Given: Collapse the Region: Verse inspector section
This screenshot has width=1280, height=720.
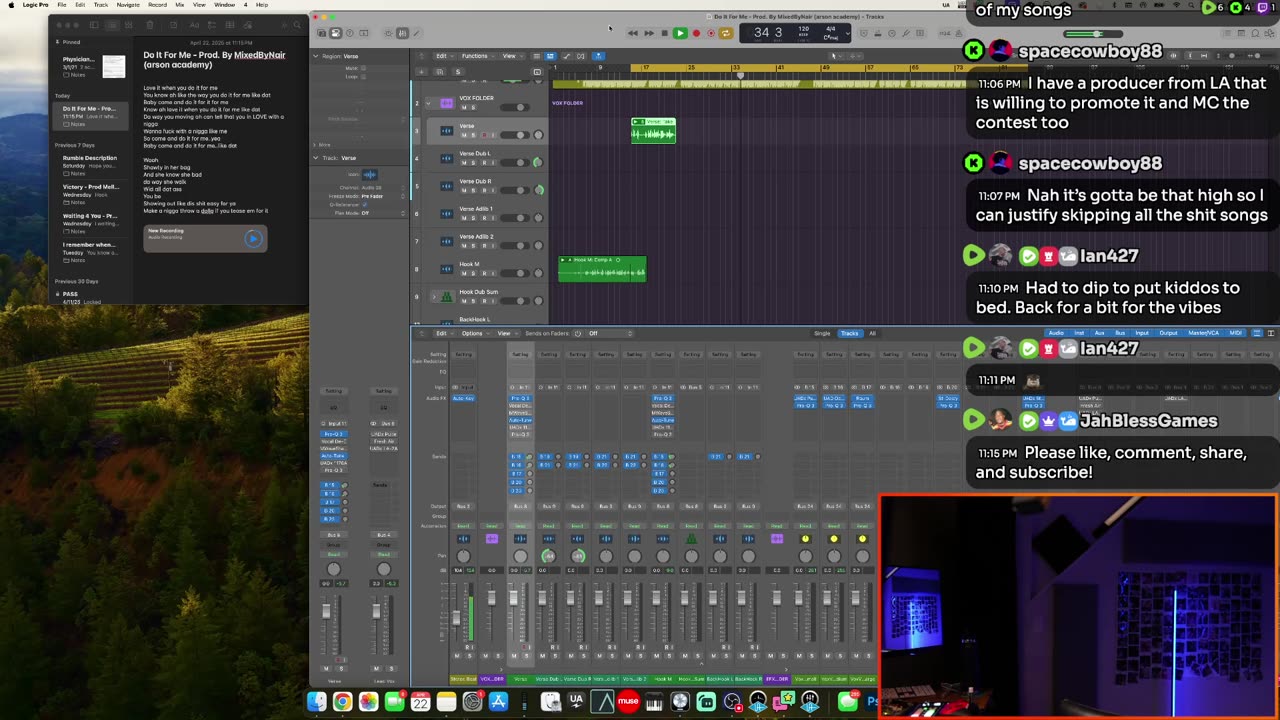Looking at the screenshot, I should (317, 56).
